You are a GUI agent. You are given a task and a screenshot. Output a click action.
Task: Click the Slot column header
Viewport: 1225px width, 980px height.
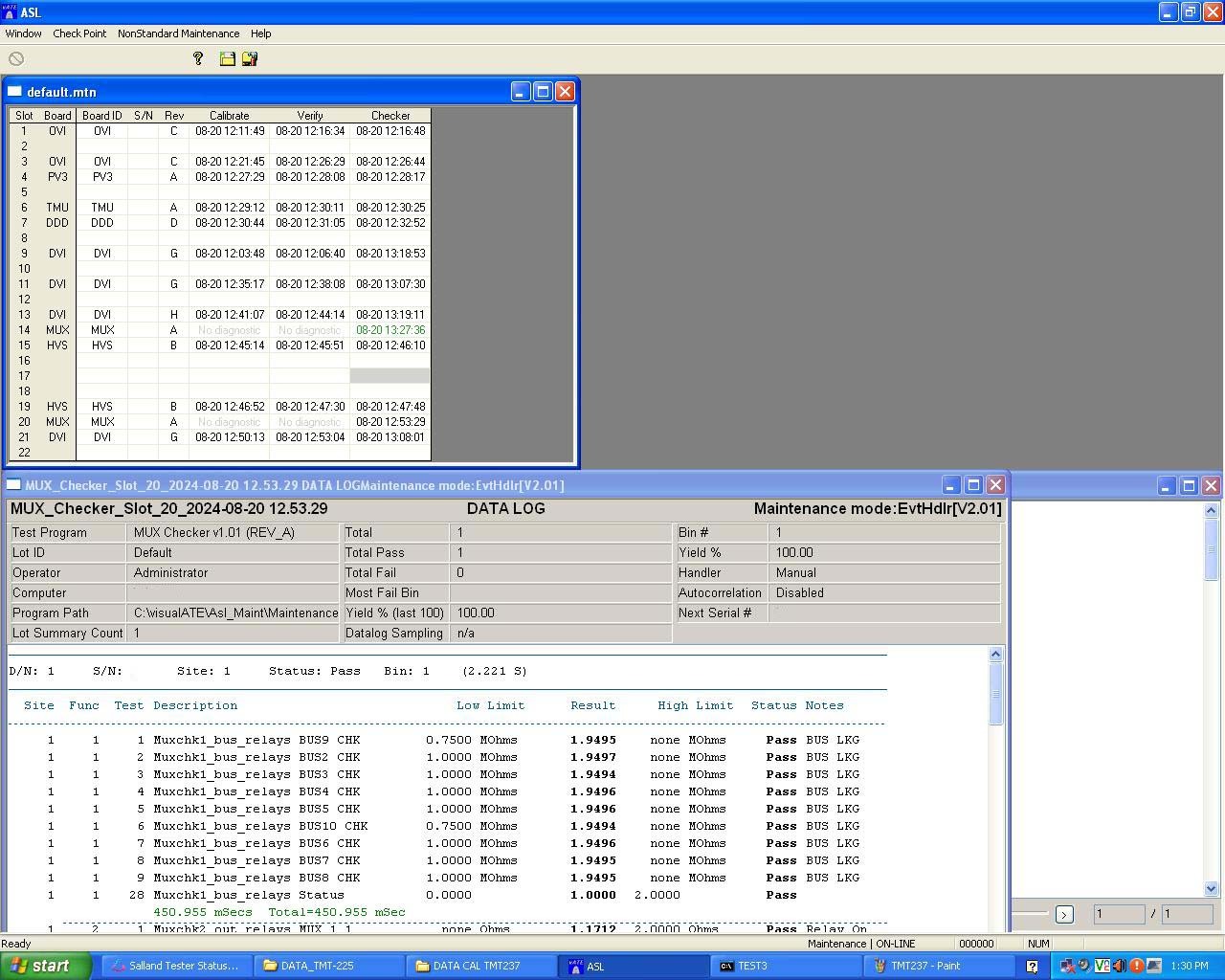pos(24,115)
